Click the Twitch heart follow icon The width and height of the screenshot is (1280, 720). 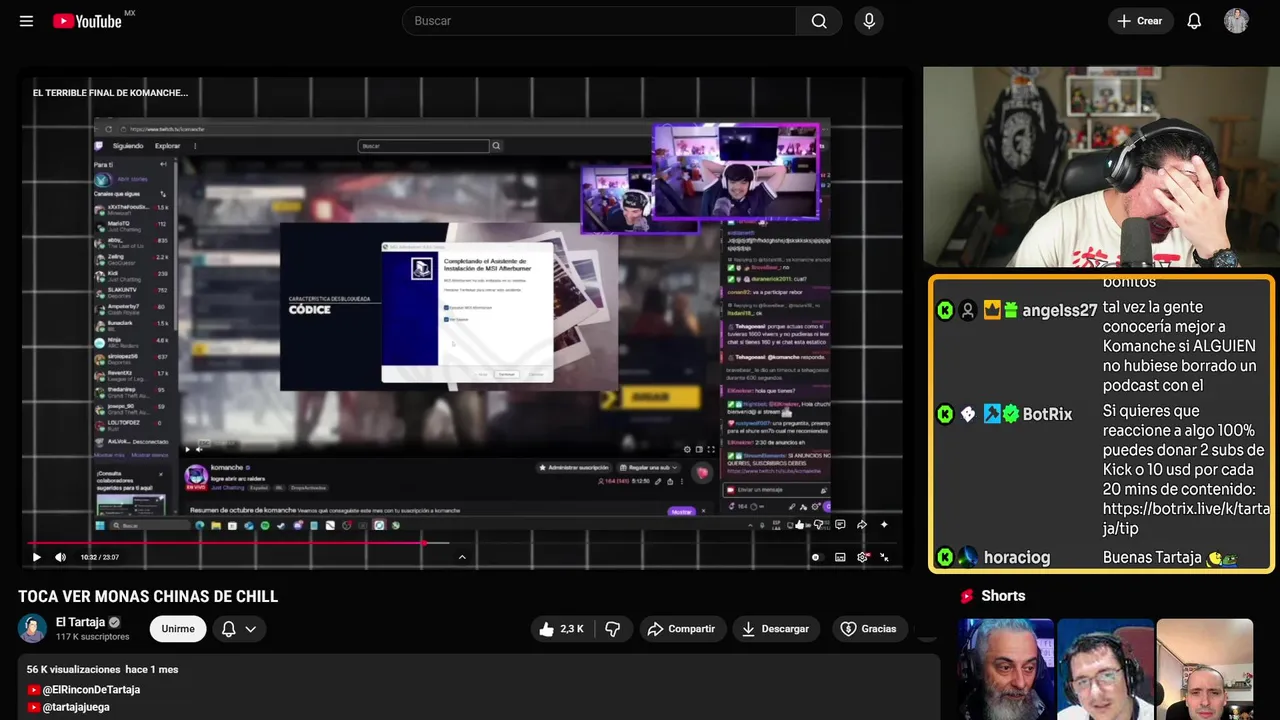tap(703, 473)
